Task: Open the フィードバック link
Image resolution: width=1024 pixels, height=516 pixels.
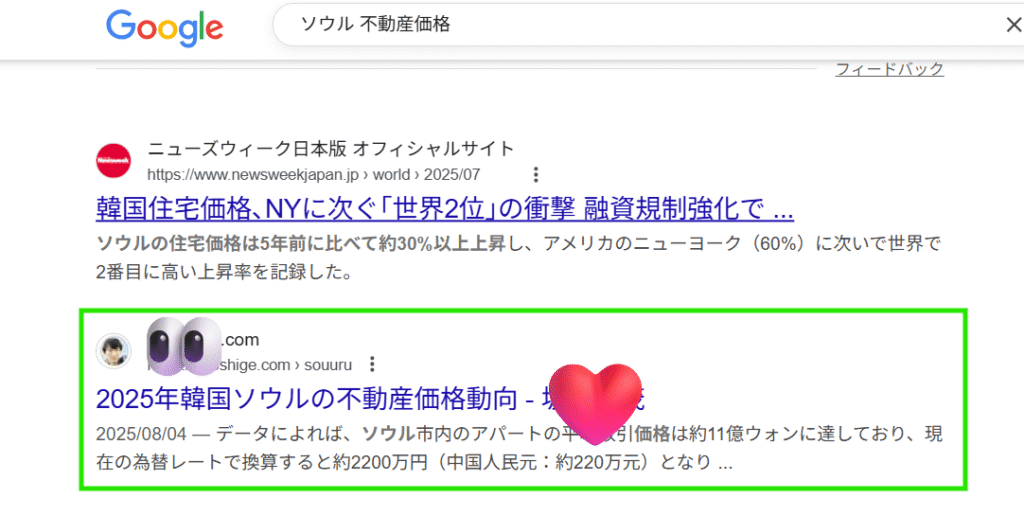Action: click(889, 69)
